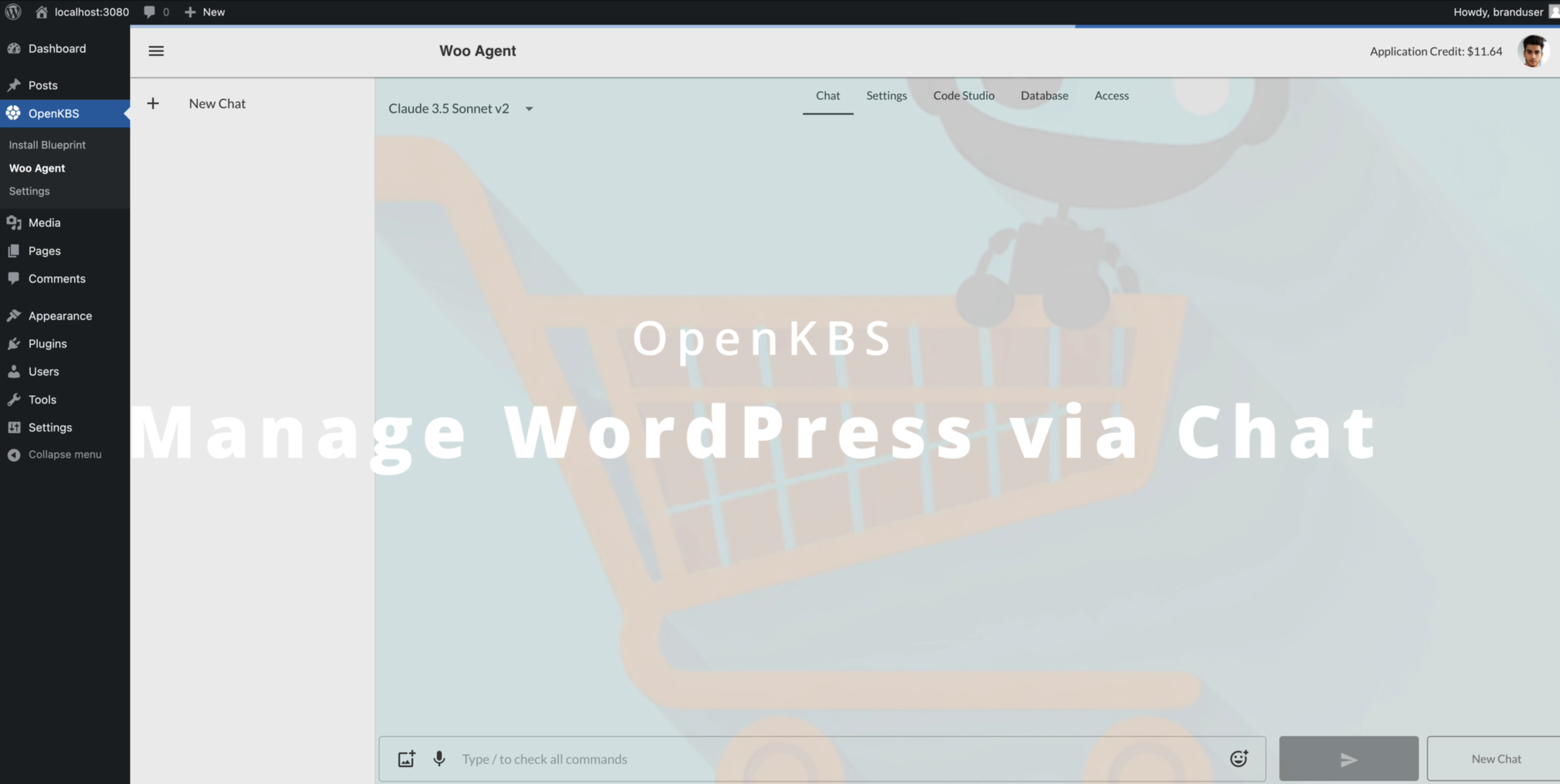The width and height of the screenshot is (1560, 784).
Task: Toggle the hamburger menu icon
Action: click(x=156, y=51)
